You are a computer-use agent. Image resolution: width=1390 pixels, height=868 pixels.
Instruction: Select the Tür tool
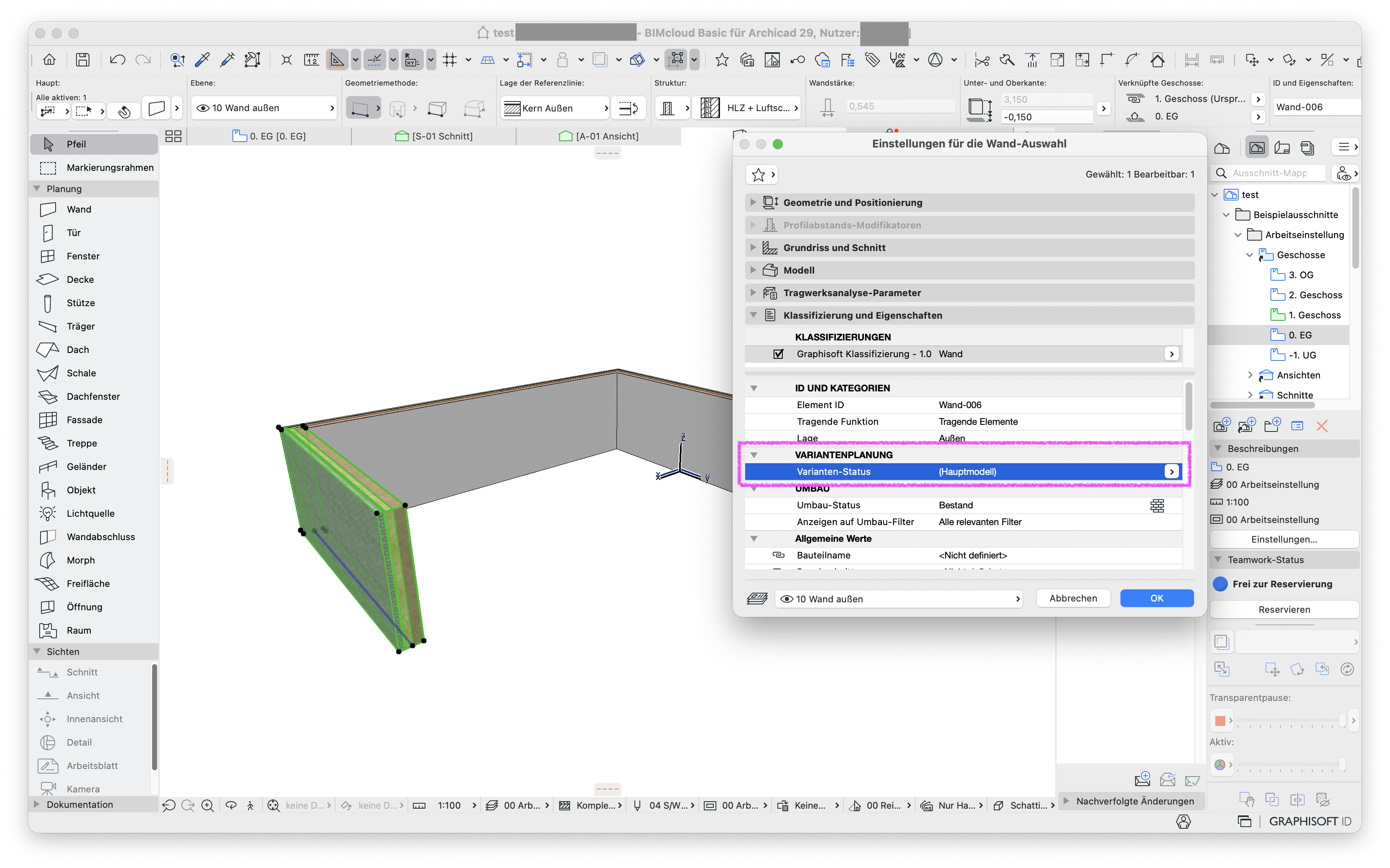coord(94,233)
